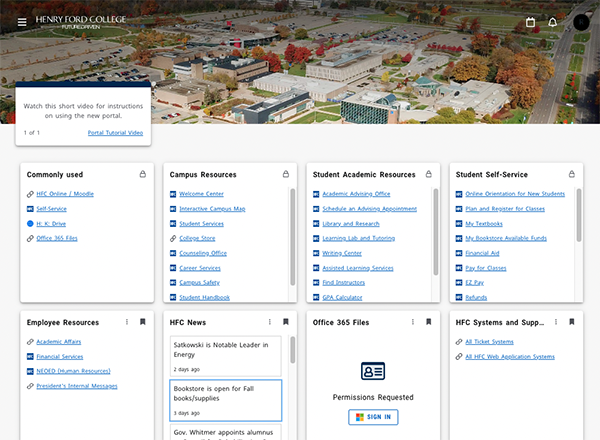Click icon beside NEOED (Human Resources)
The image size is (600, 440).
coord(30,371)
